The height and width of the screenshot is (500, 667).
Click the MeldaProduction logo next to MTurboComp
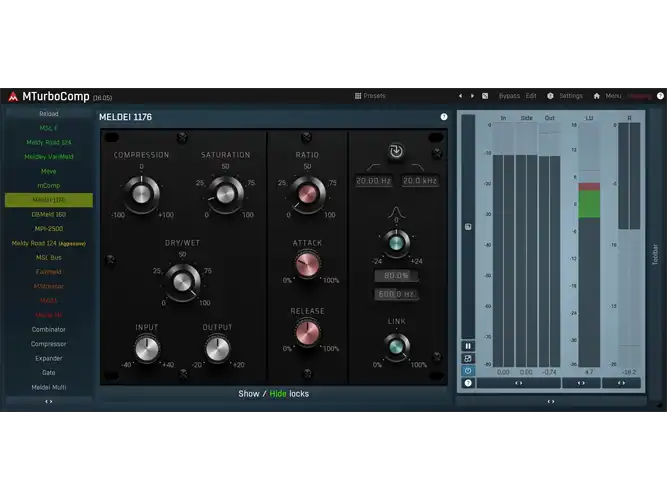click(13, 97)
